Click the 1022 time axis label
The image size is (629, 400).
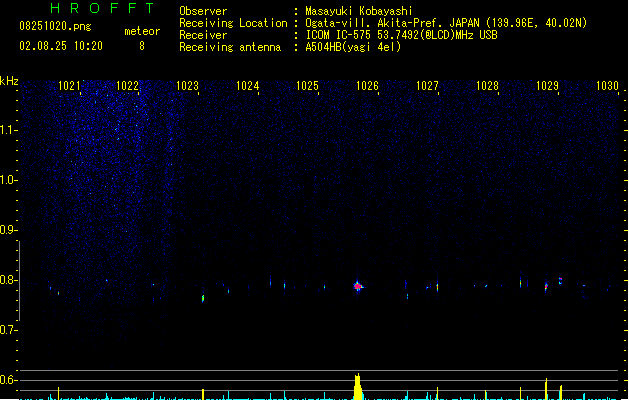coord(127,85)
